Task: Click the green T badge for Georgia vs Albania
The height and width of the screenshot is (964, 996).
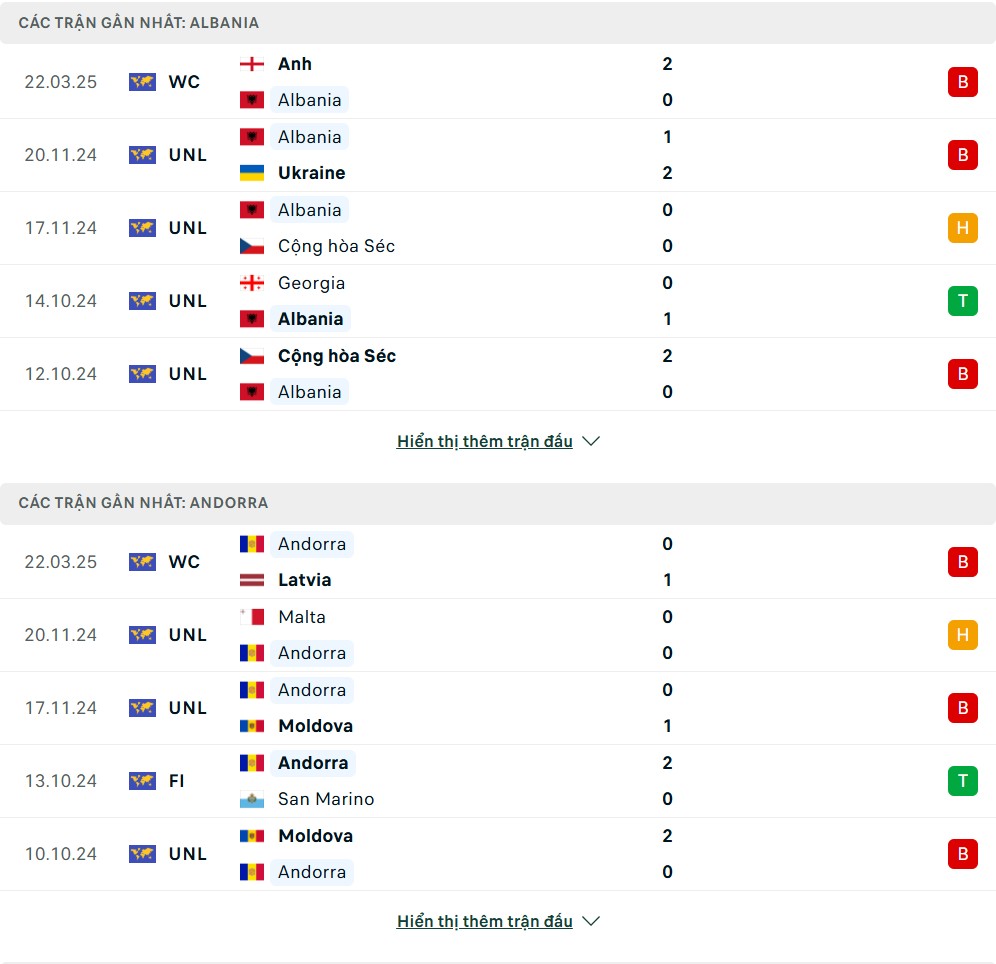Action: pyautogui.click(x=962, y=301)
